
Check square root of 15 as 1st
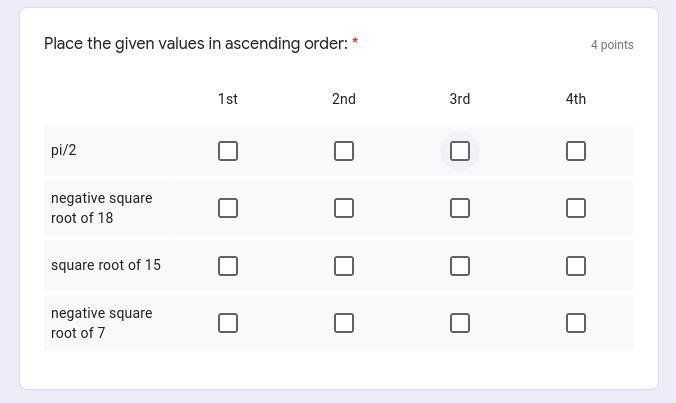[x=228, y=266]
